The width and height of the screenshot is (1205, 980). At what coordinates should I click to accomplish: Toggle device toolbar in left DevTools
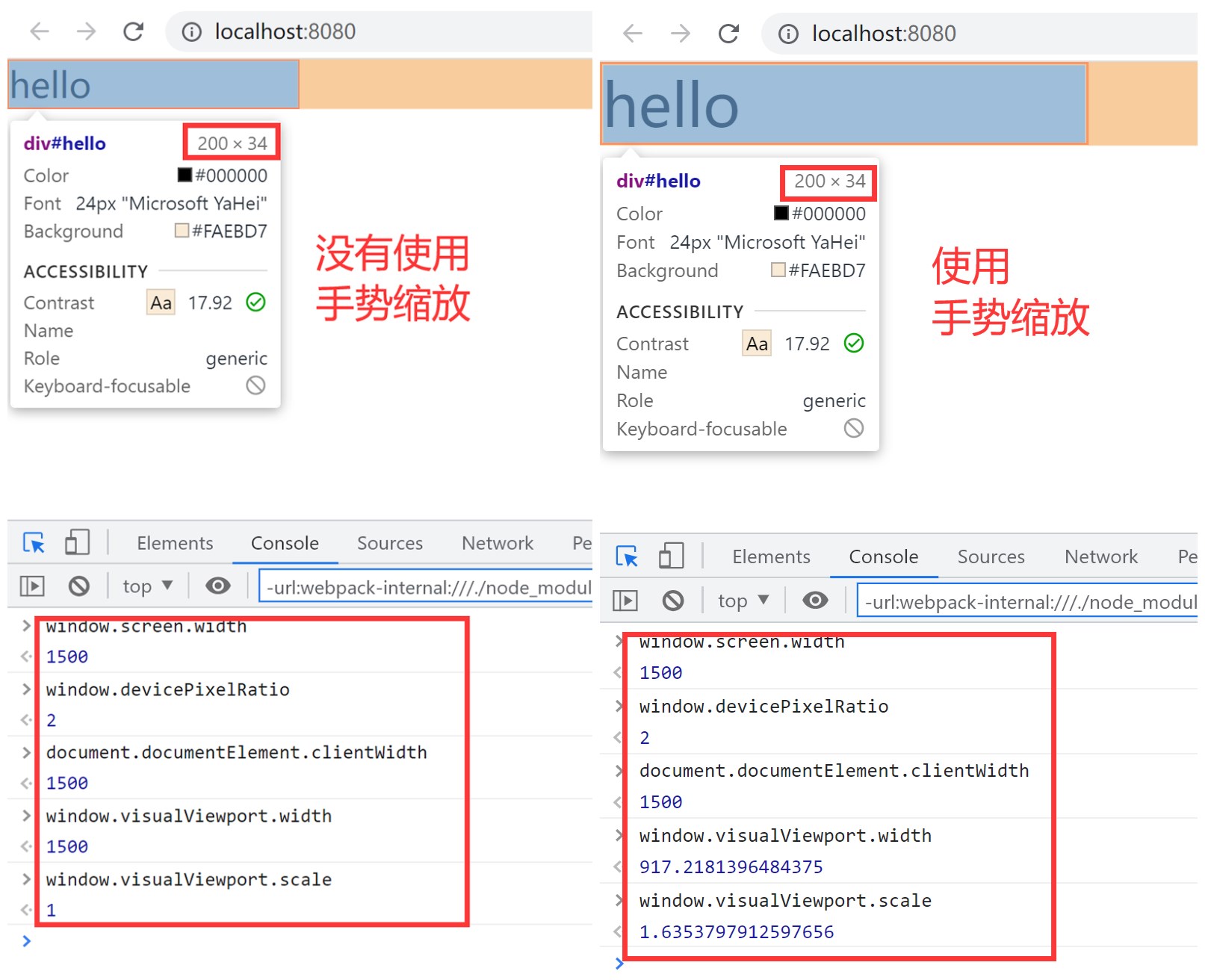(77, 542)
